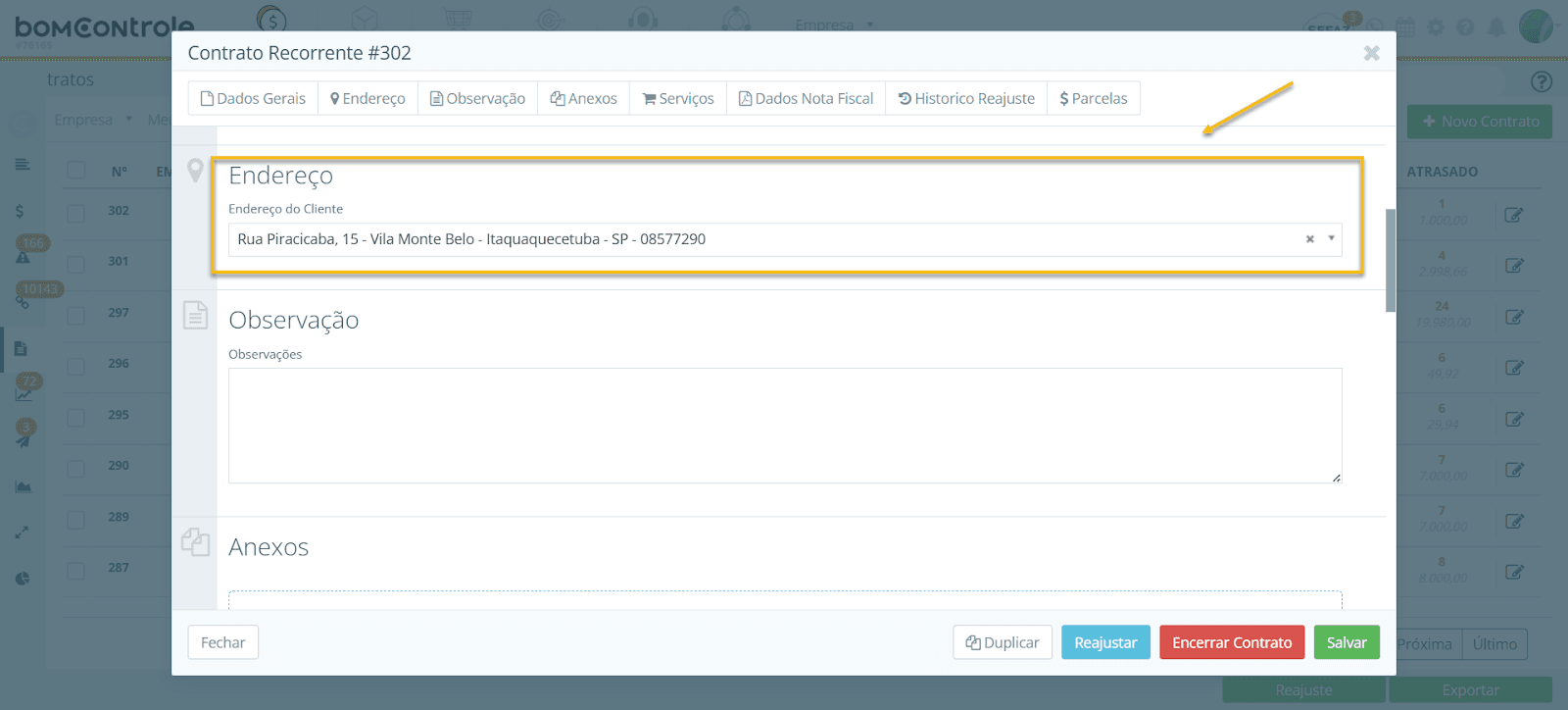Viewport: 1568px width, 710px height.
Task: Tick the select-all checkbox in table header
Action: [x=76, y=170]
